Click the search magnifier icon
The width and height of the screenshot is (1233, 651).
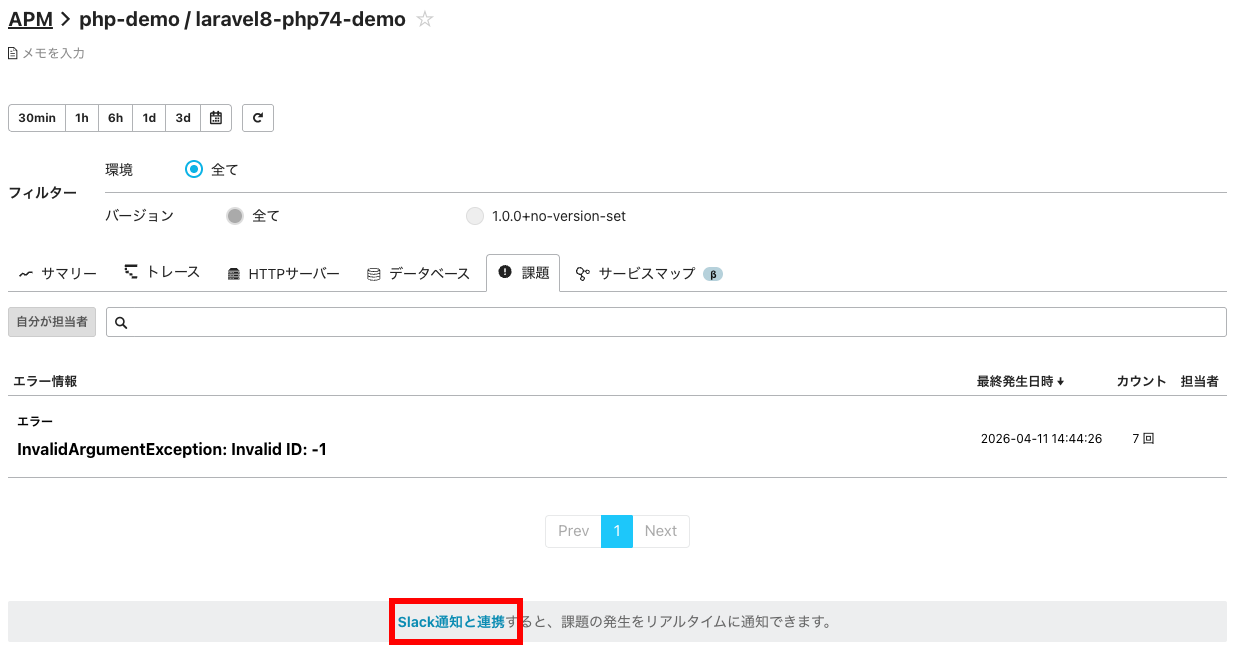[121, 322]
